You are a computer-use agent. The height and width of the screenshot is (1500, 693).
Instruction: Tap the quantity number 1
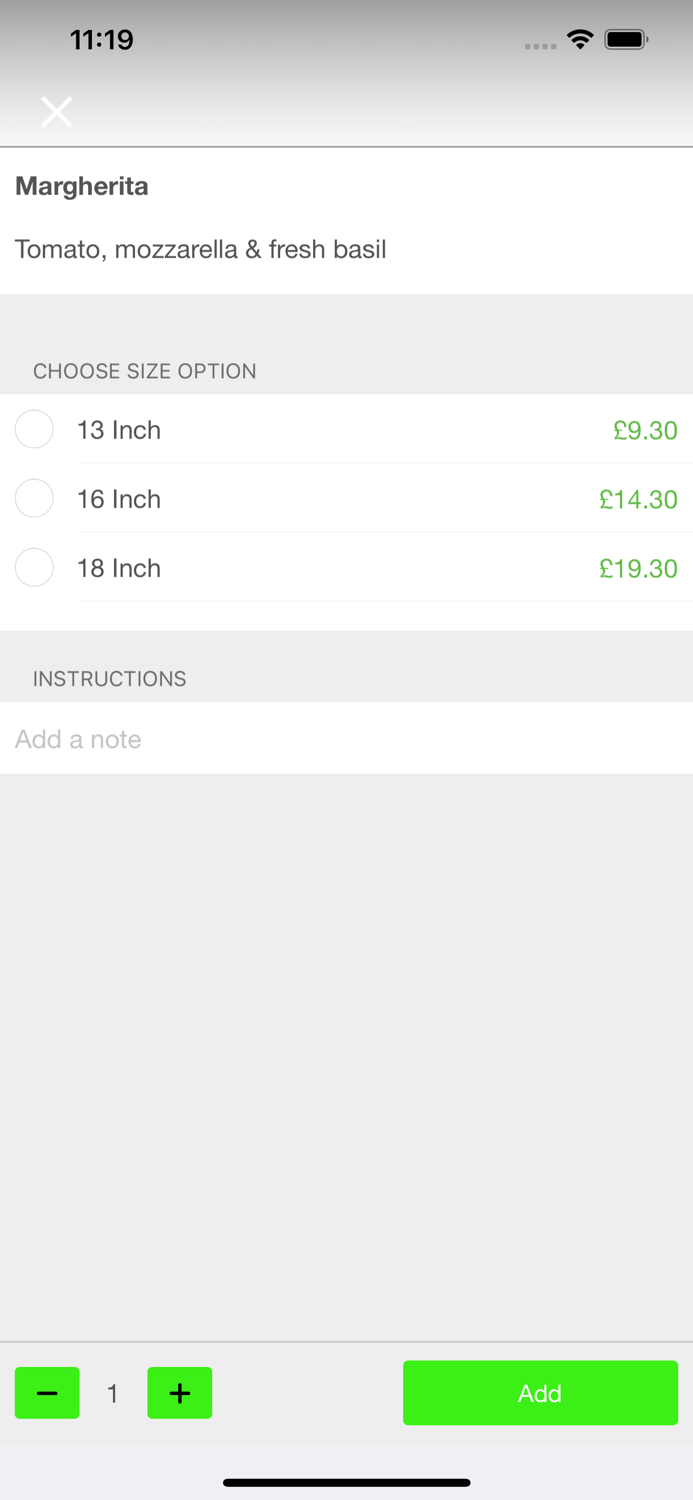click(113, 1394)
